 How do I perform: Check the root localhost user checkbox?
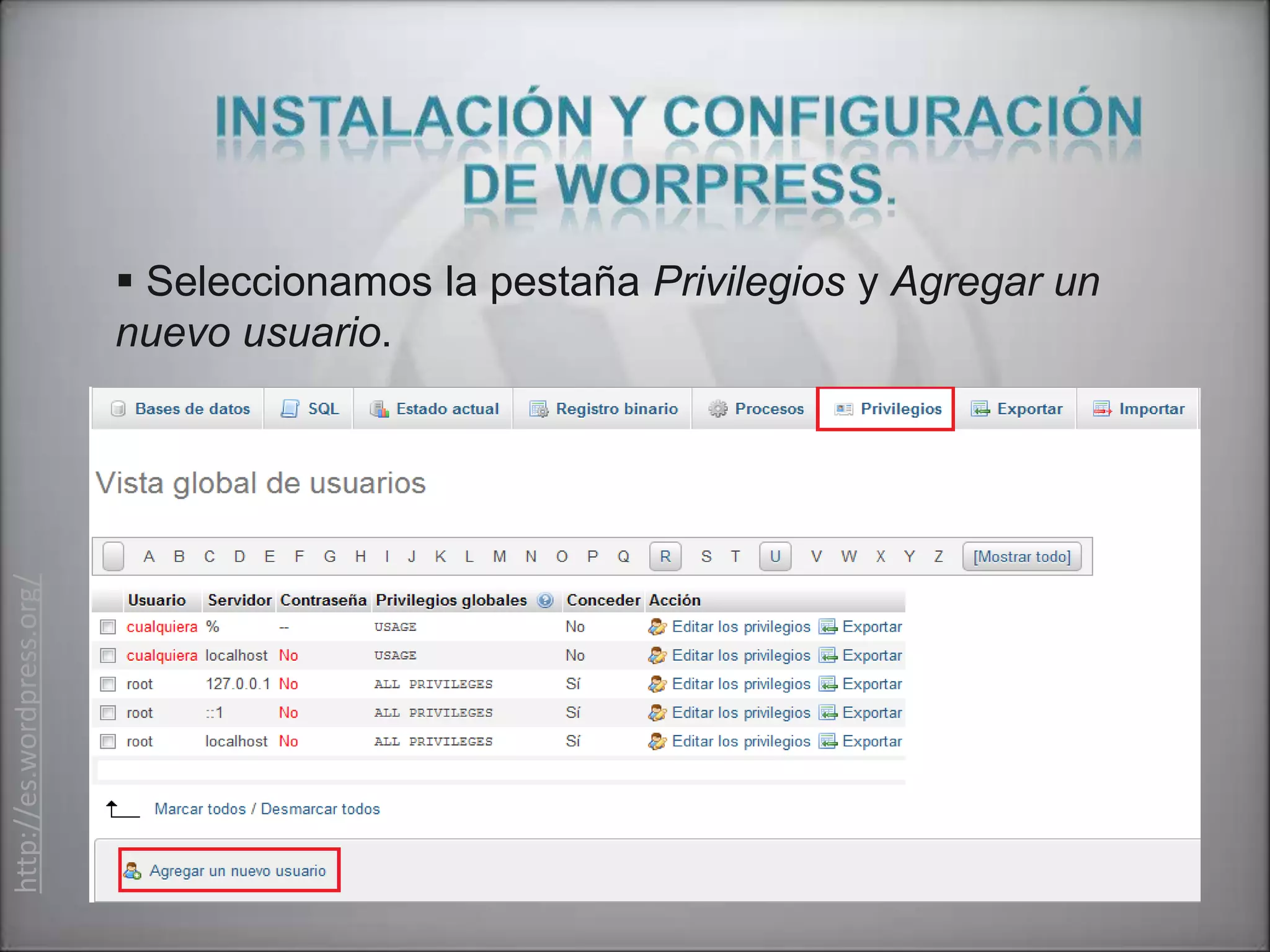coord(108,741)
